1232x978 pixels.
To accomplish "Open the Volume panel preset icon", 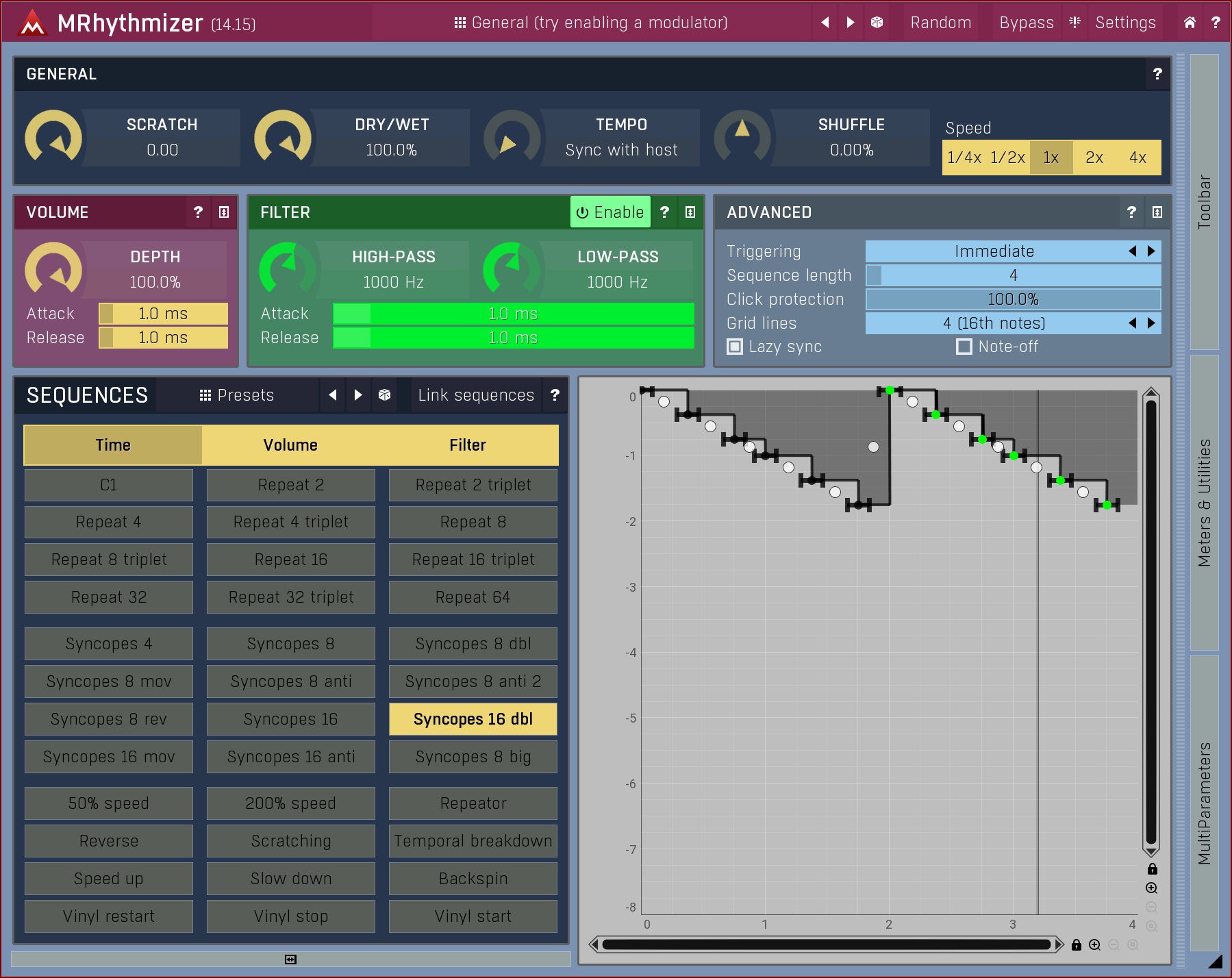I will coord(224,212).
